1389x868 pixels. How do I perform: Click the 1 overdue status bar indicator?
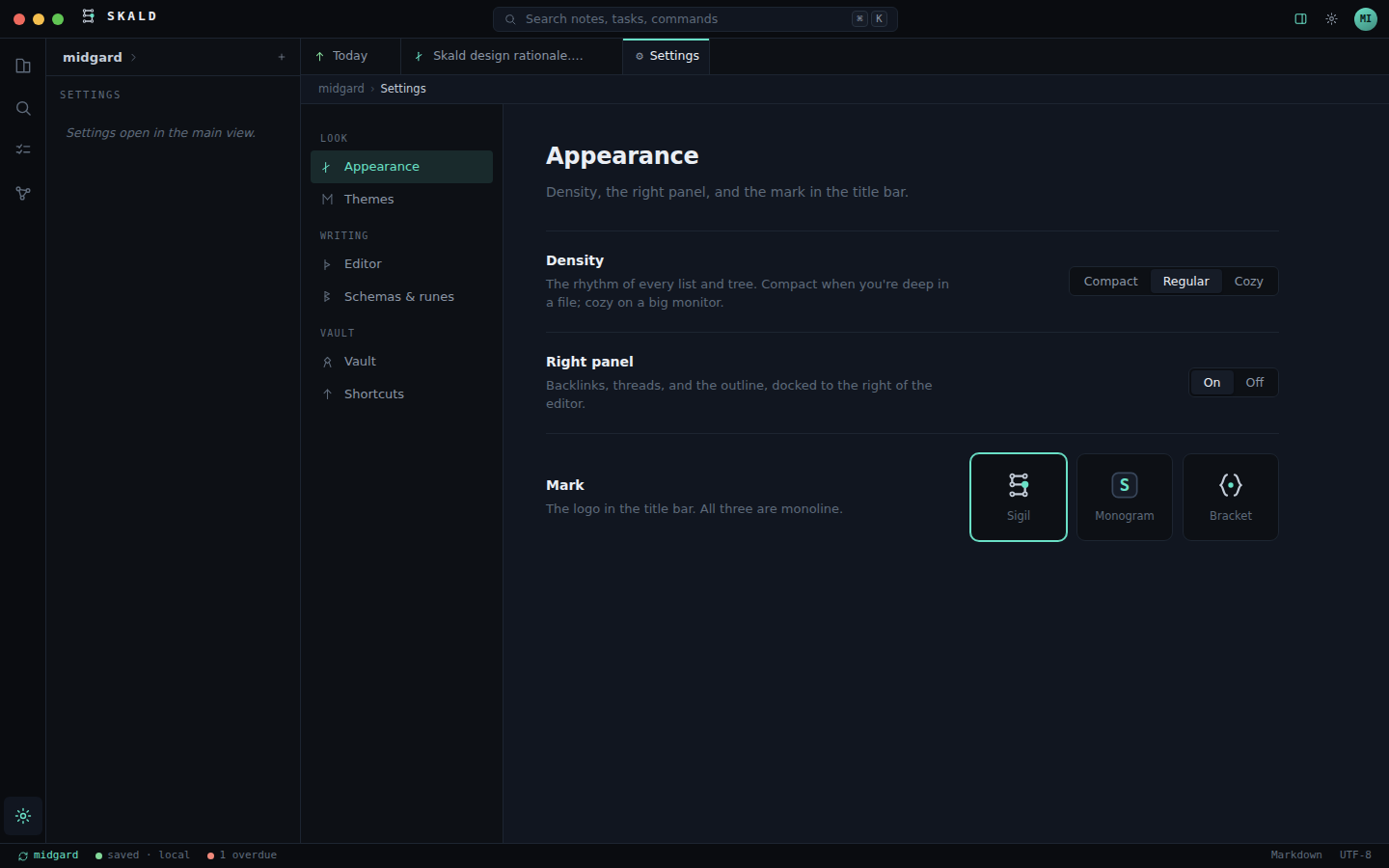click(x=242, y=855)
